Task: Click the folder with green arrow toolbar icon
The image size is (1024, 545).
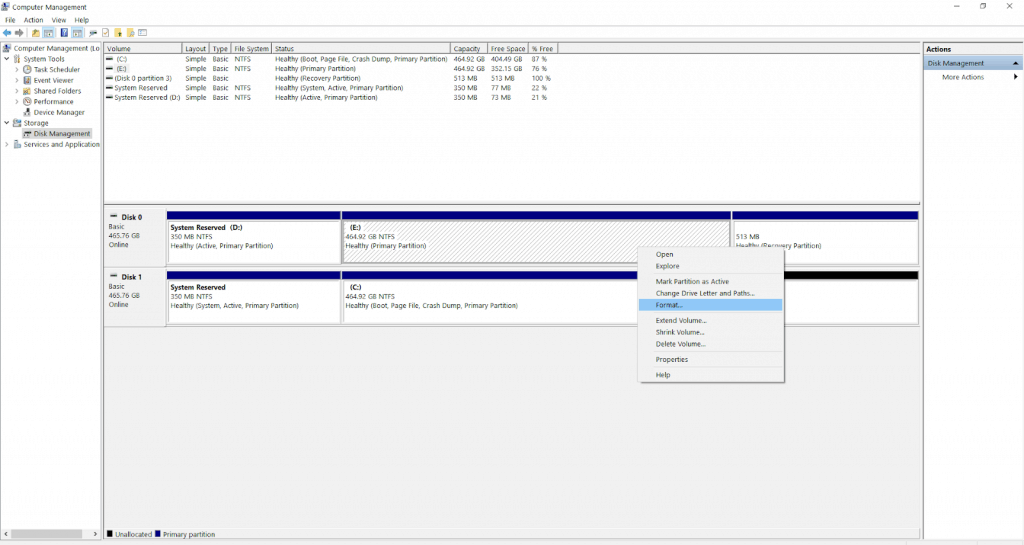Action: [118, 33]
